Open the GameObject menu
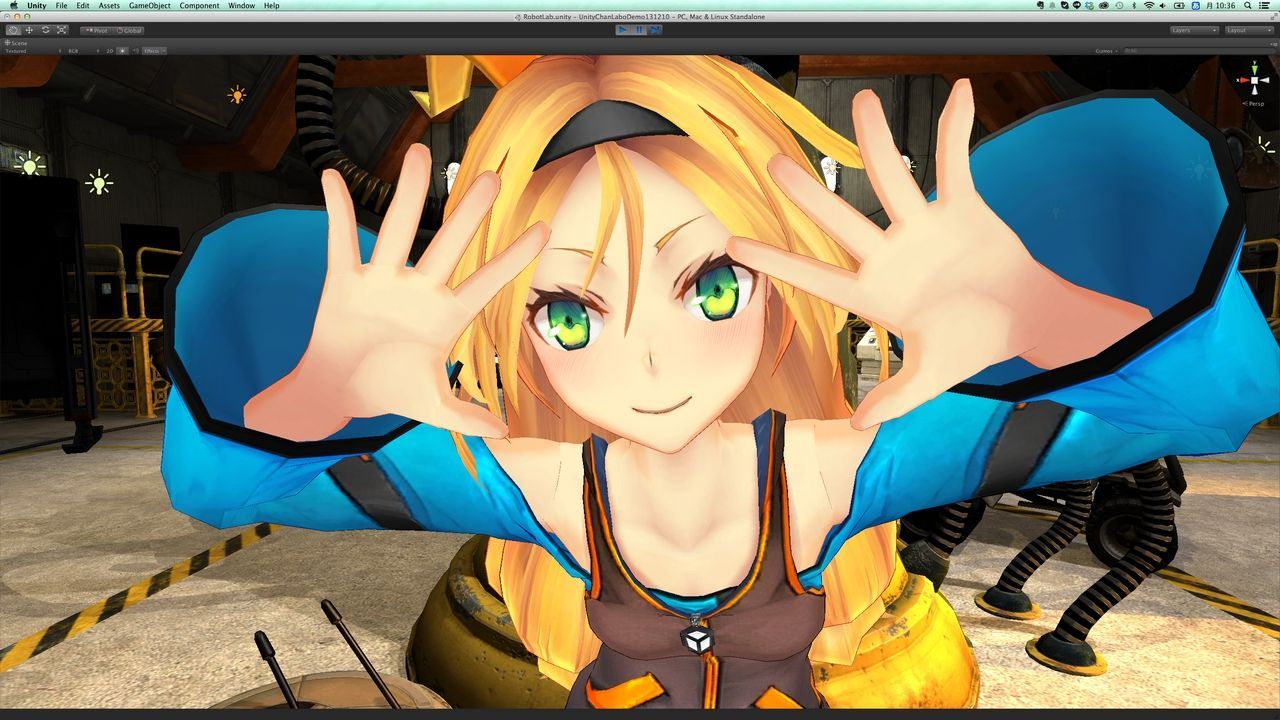This screenshot has height=720, width=1280. pyautogui.click(x=150, y=6)
